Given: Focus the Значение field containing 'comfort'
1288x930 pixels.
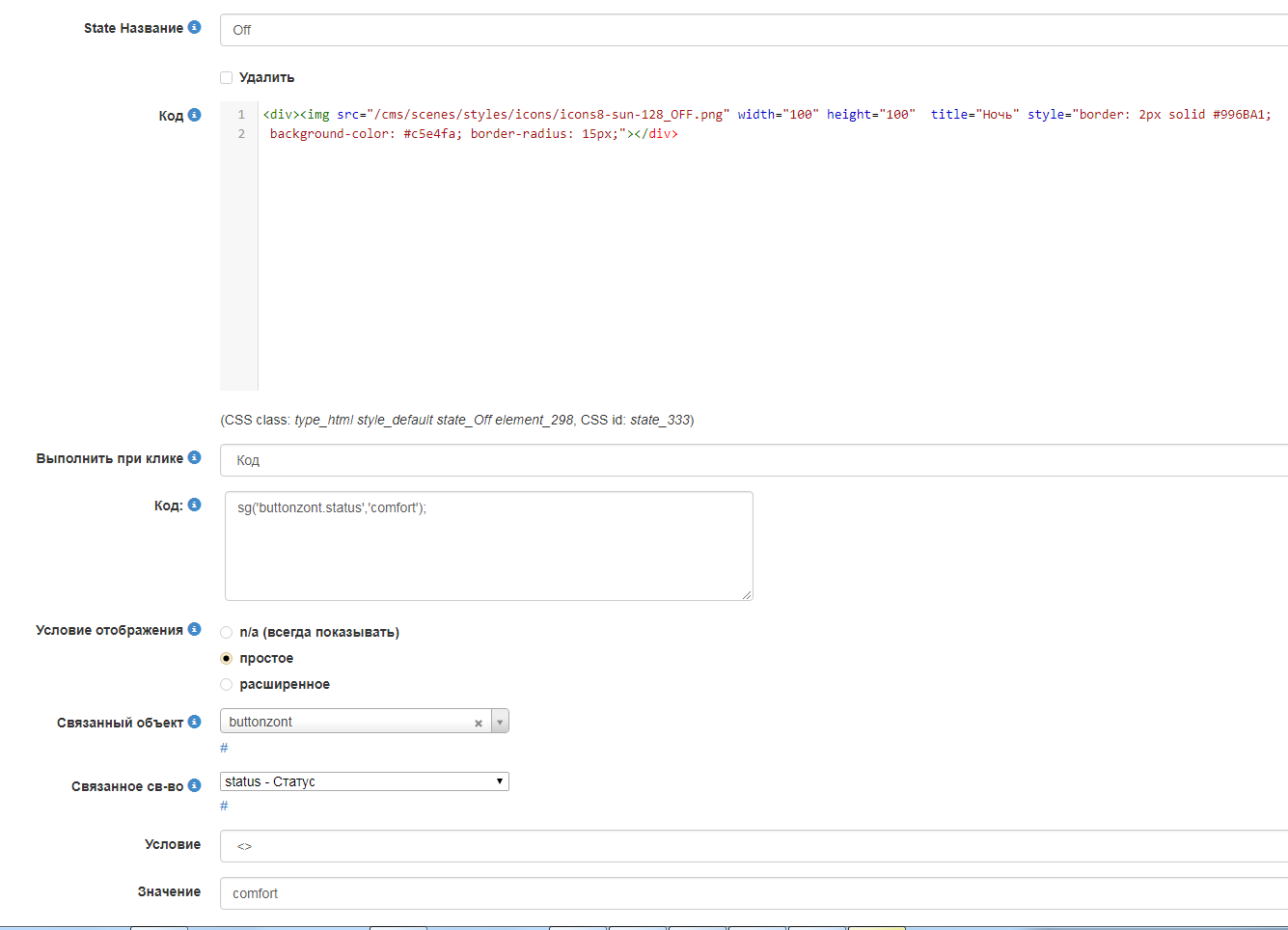Looking at the screenshot, I should pos(753,893).
